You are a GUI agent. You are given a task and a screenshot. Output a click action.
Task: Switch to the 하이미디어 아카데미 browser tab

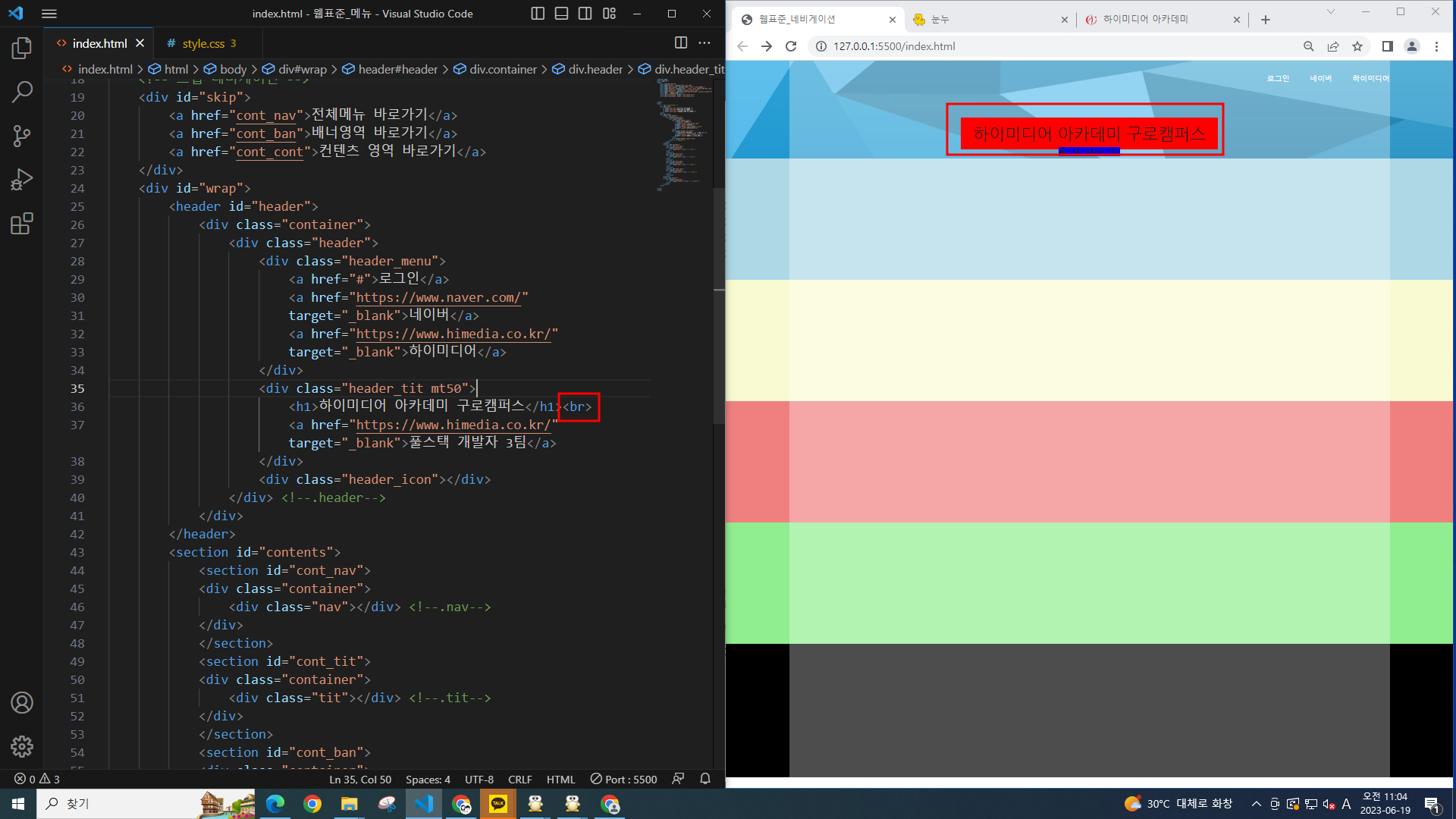pyautogui.click(x=1145, y=20)
